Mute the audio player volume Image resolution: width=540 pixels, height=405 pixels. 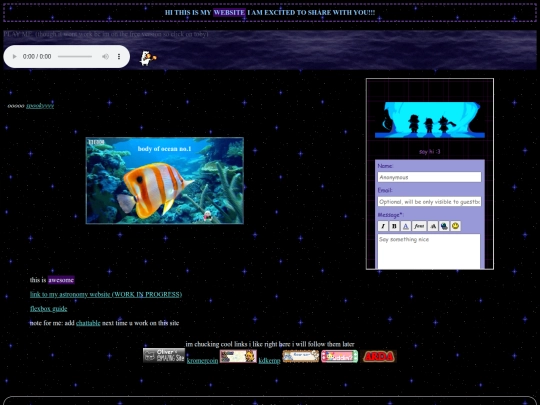105,56
